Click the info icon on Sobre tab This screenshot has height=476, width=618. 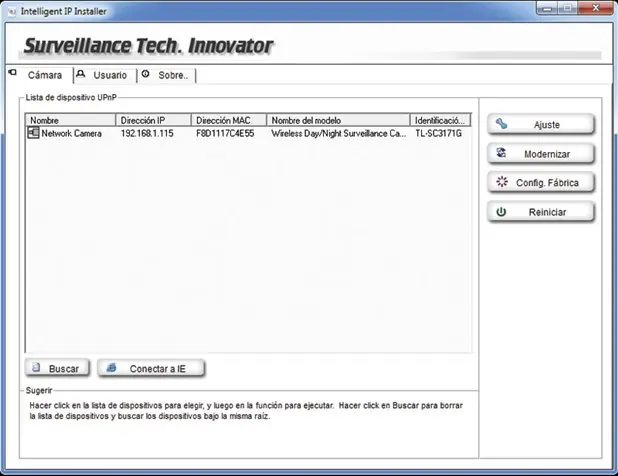coord(145,74)
